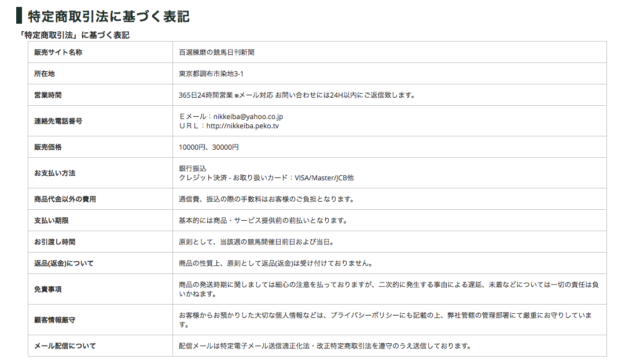Select the 商品代金以外の費用 row label
The width and height of the screenshot is (640, 363).
(65, 199)
